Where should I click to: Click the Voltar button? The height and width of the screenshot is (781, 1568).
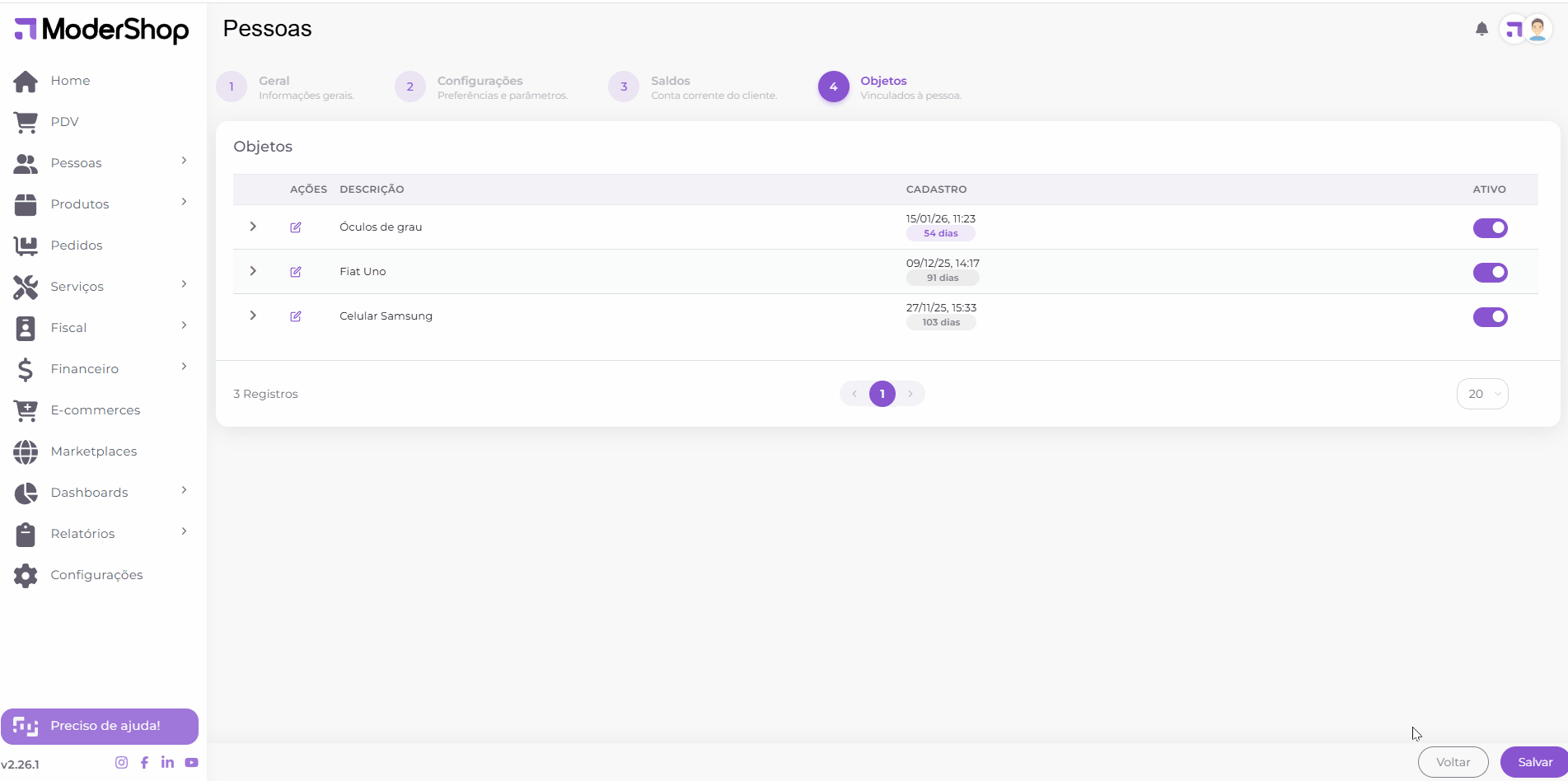coord(1453,762)
